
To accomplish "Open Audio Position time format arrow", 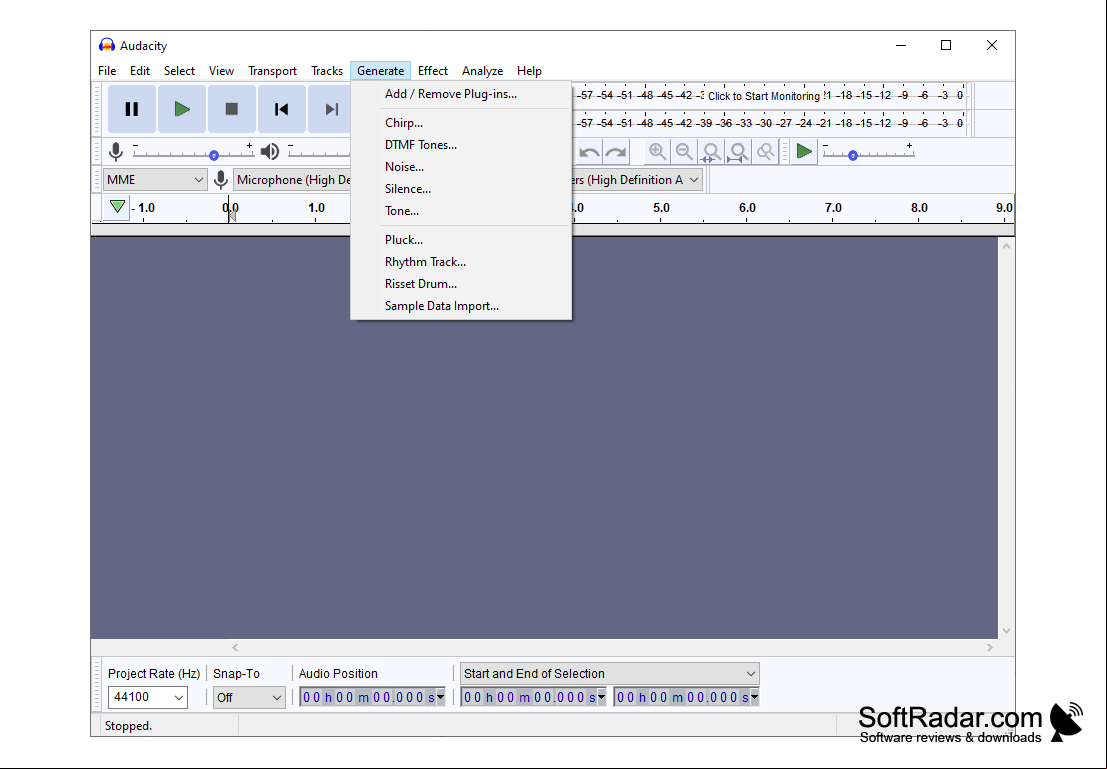I will pyautogui.click(x=441, y=698).
